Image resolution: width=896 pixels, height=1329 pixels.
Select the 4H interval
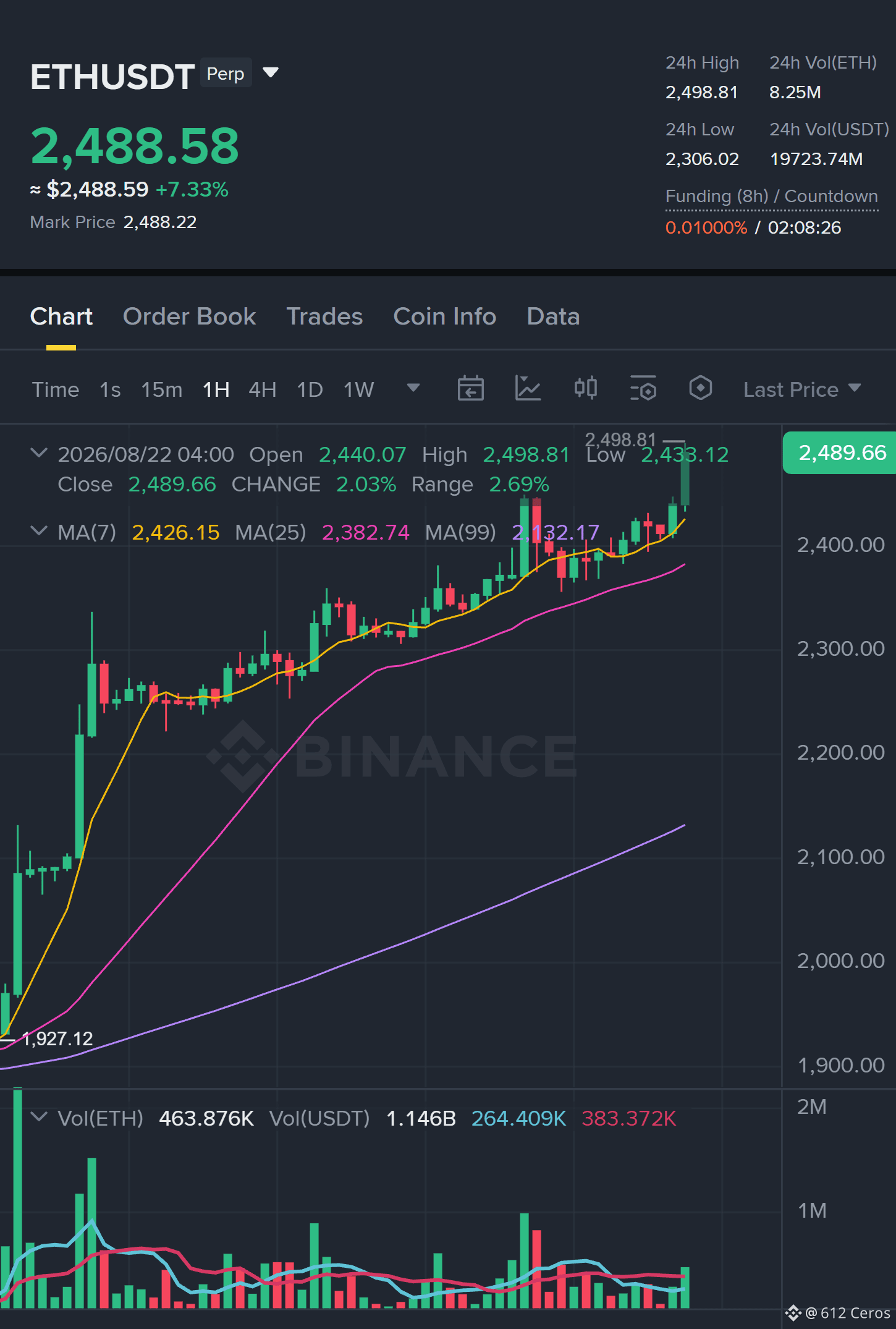263,390
